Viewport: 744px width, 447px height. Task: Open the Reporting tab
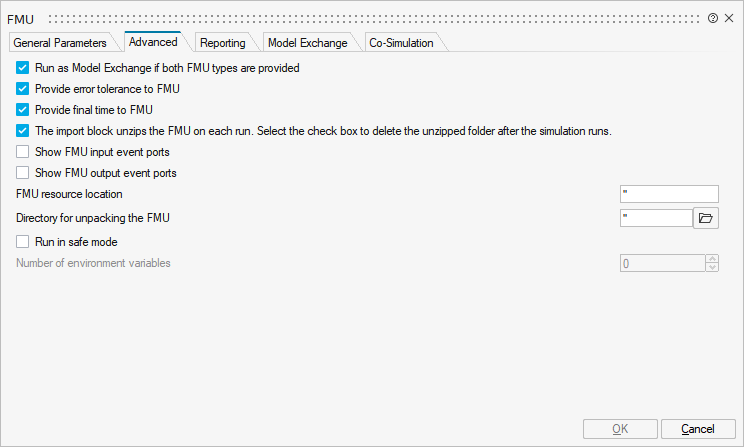[x=222, y=43]
